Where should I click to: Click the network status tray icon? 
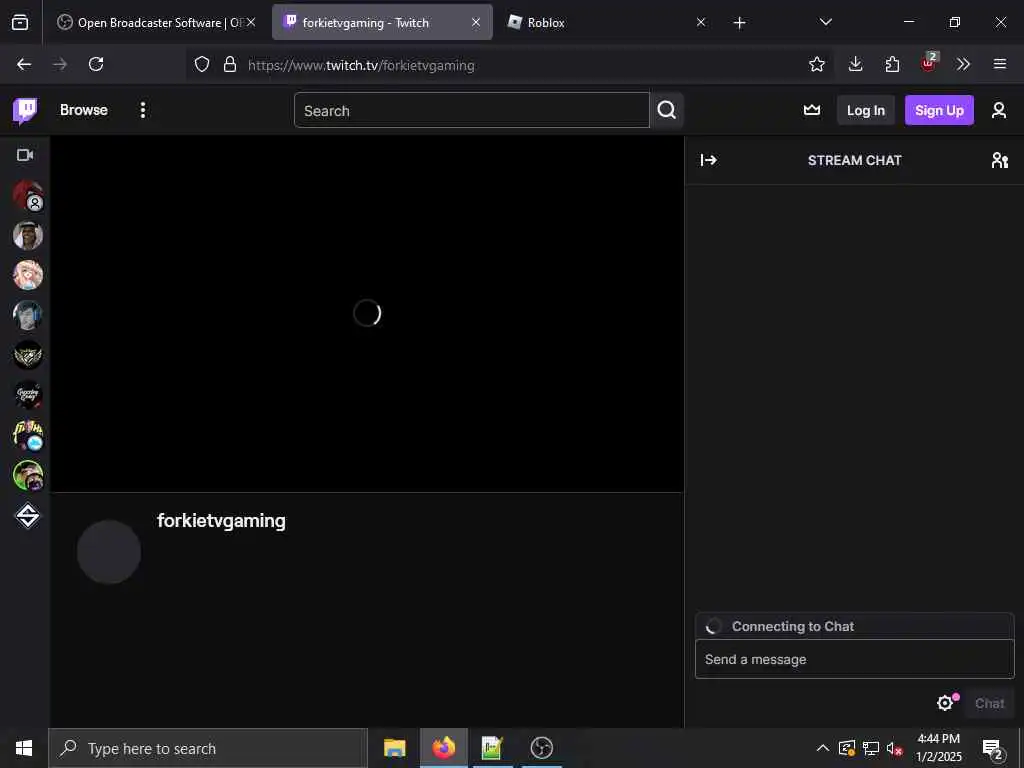point(871,748)
